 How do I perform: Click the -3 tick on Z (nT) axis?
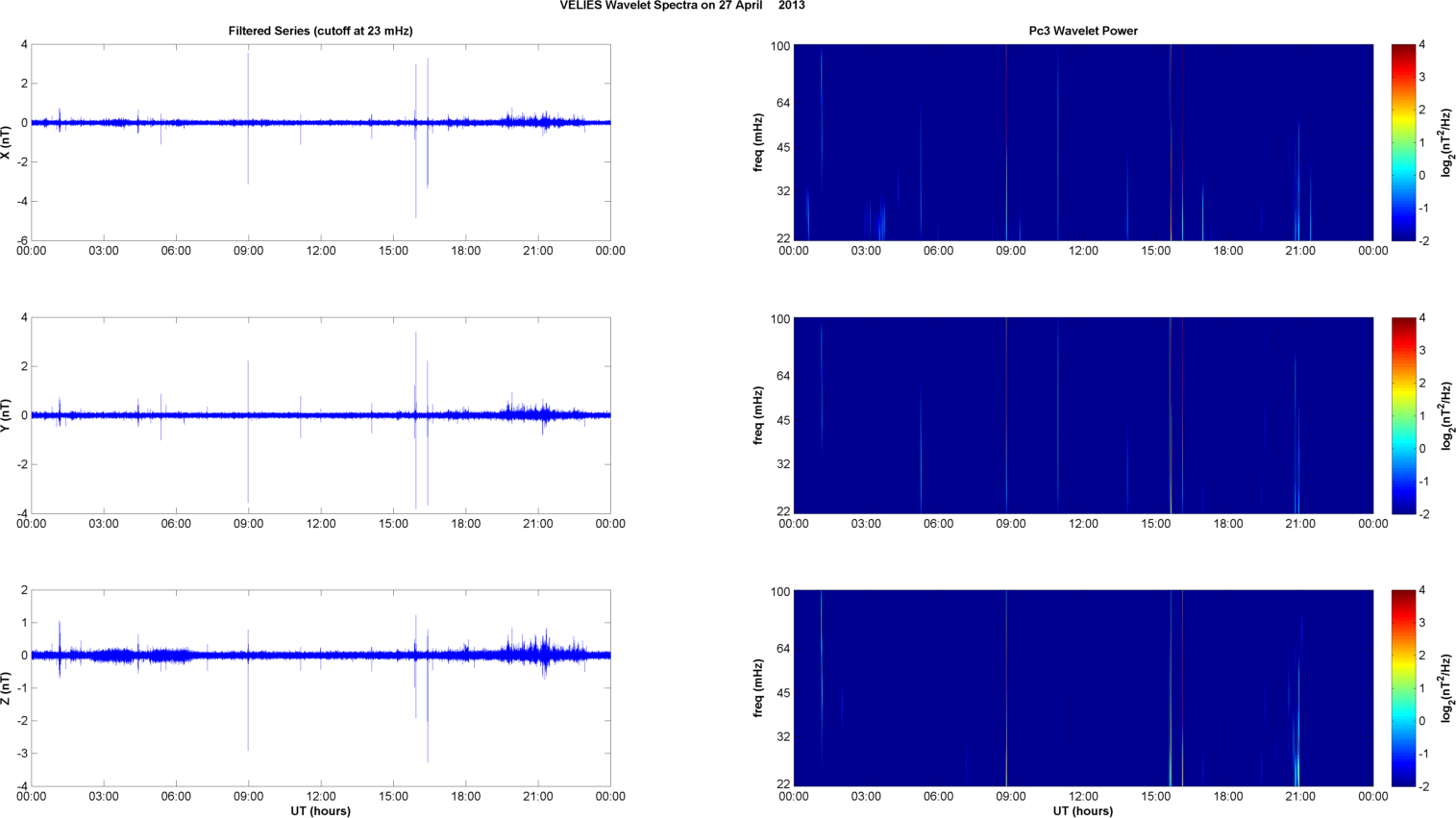[x=22, y=754]
